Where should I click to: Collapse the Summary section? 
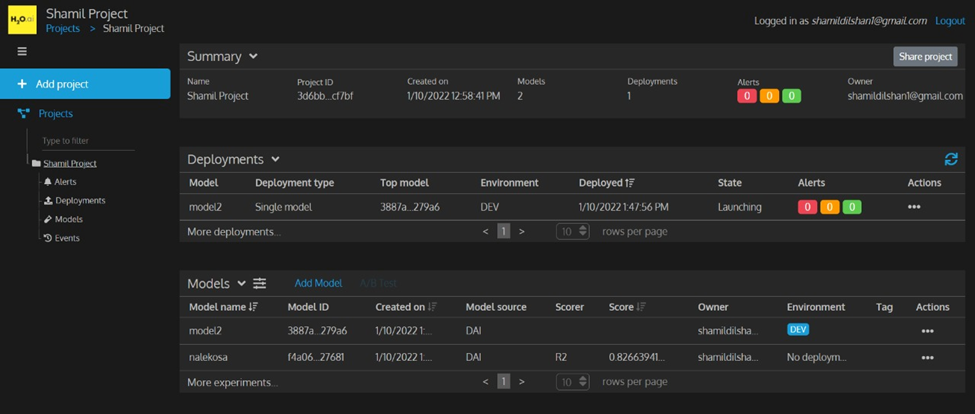pyautogui.click(x=253, y=57)
